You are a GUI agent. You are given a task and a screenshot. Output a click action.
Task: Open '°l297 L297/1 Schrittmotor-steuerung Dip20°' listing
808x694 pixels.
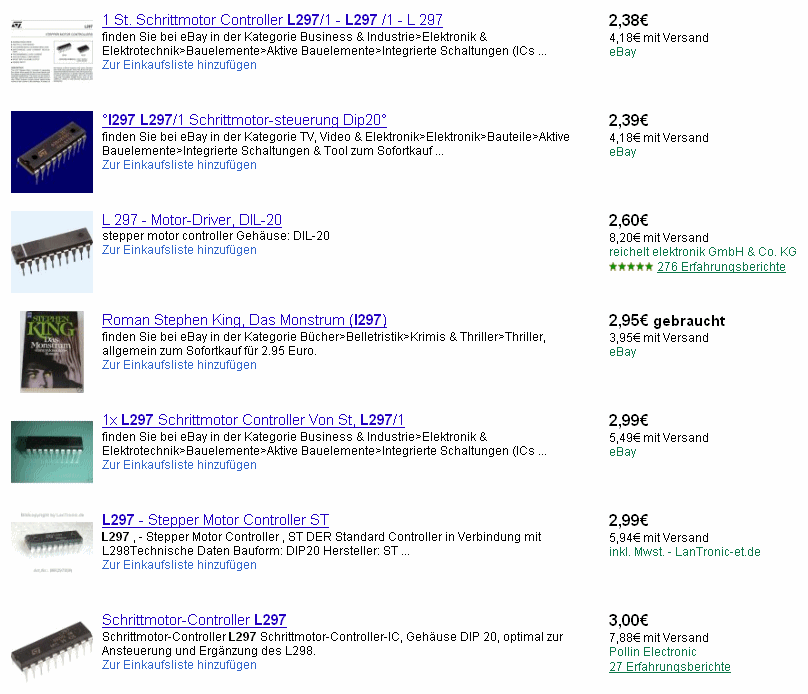(x=244, y=120)
